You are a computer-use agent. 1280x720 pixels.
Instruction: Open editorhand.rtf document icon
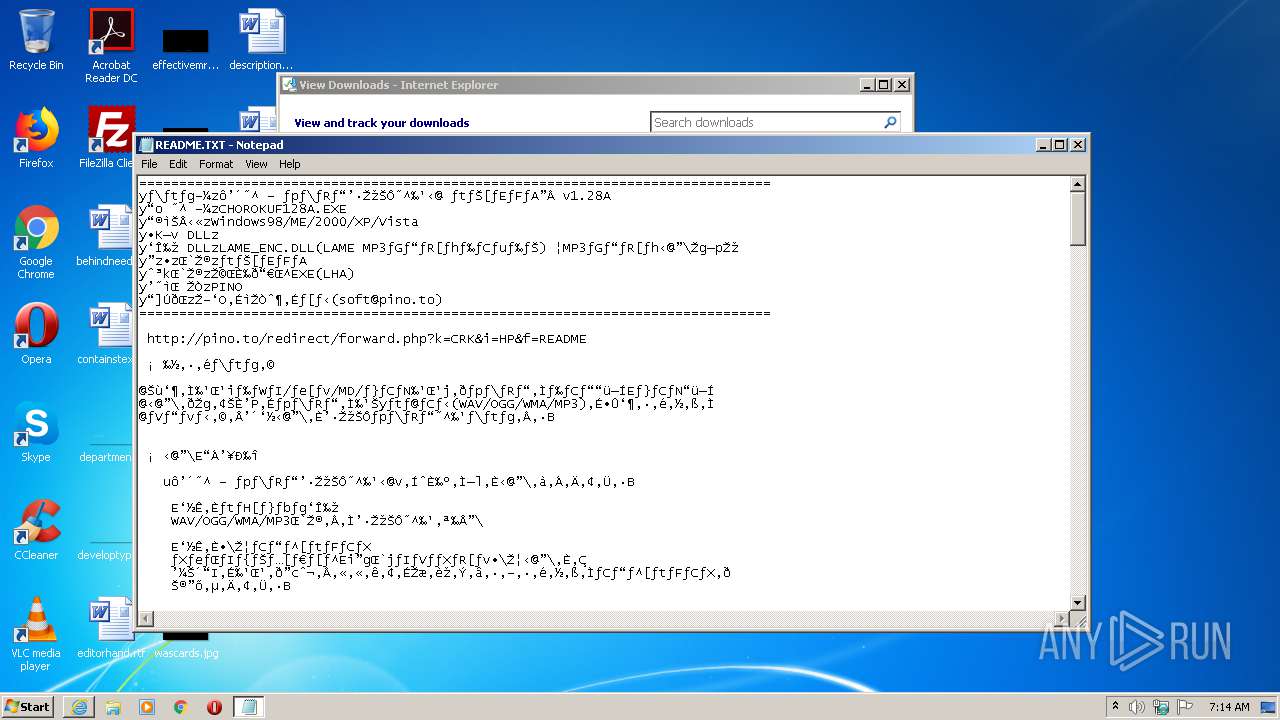coord(111,628)
